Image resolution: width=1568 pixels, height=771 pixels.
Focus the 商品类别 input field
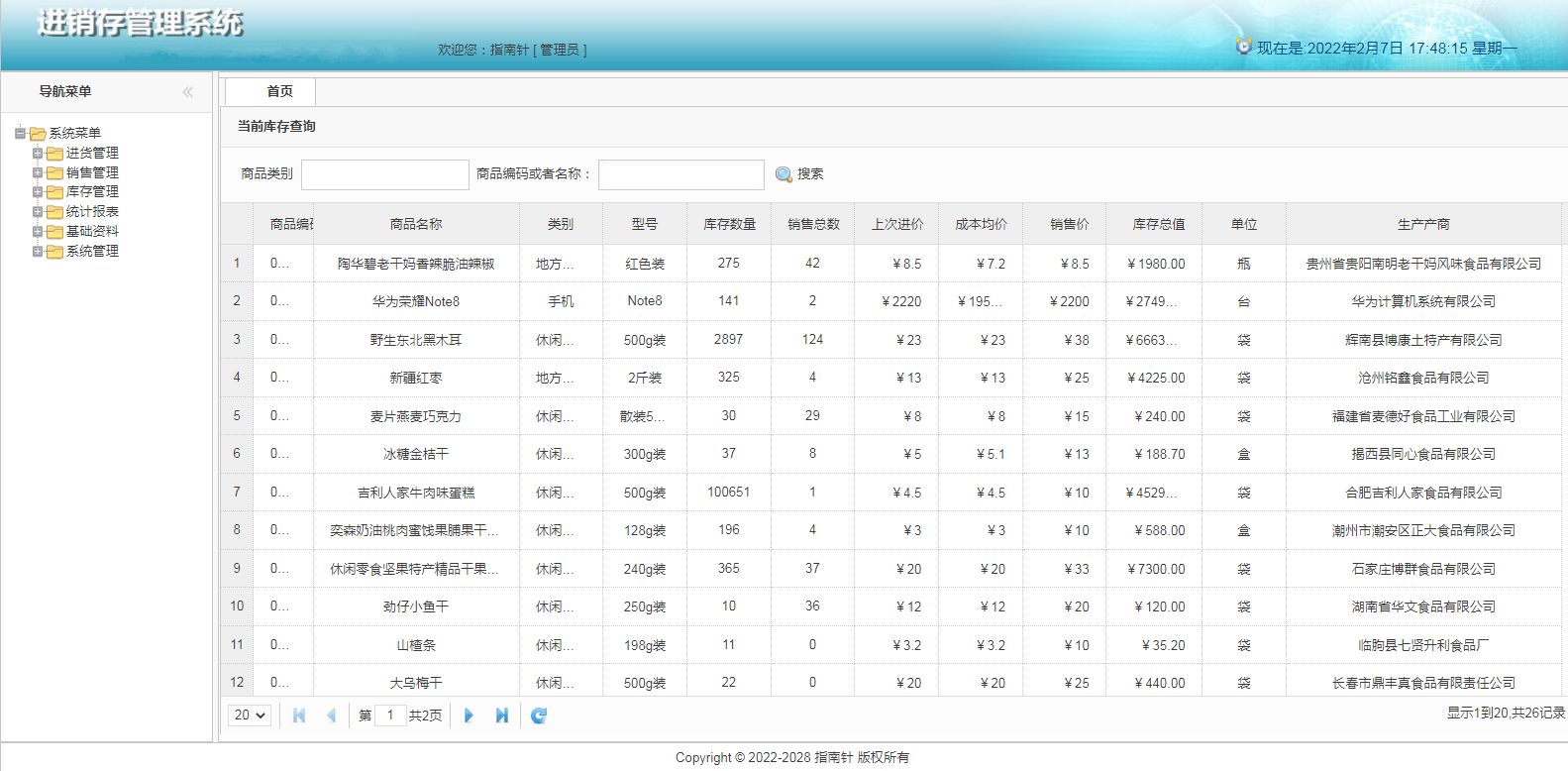(x=385, y=174)
